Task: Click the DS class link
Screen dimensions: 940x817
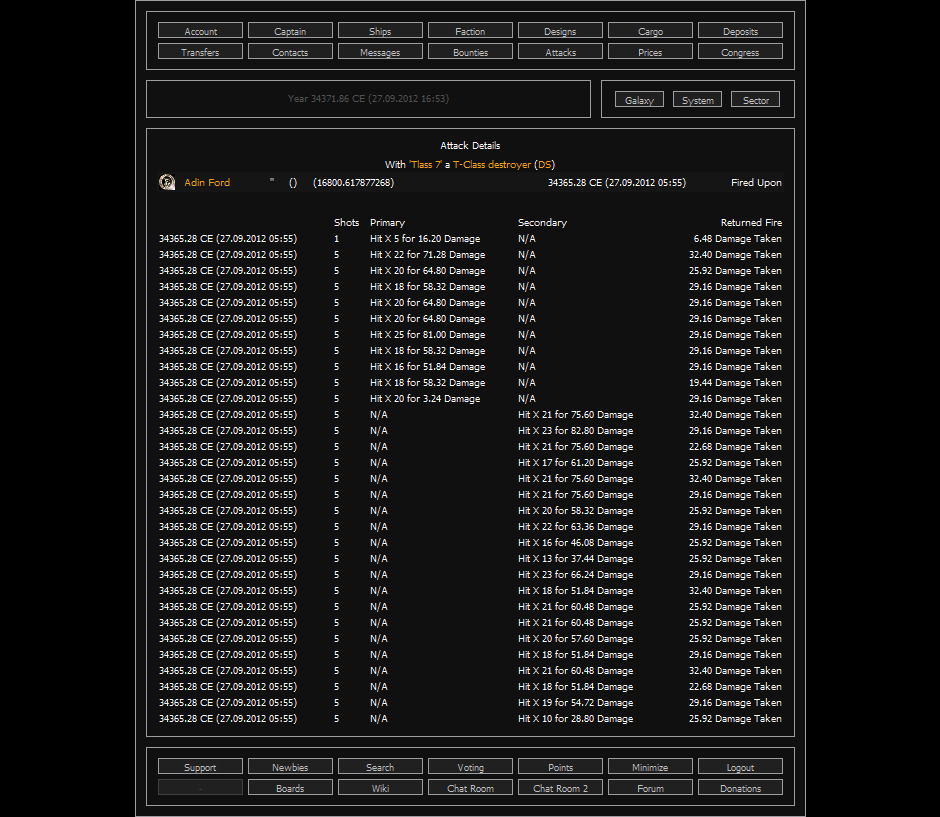Action: click(544, 164)
